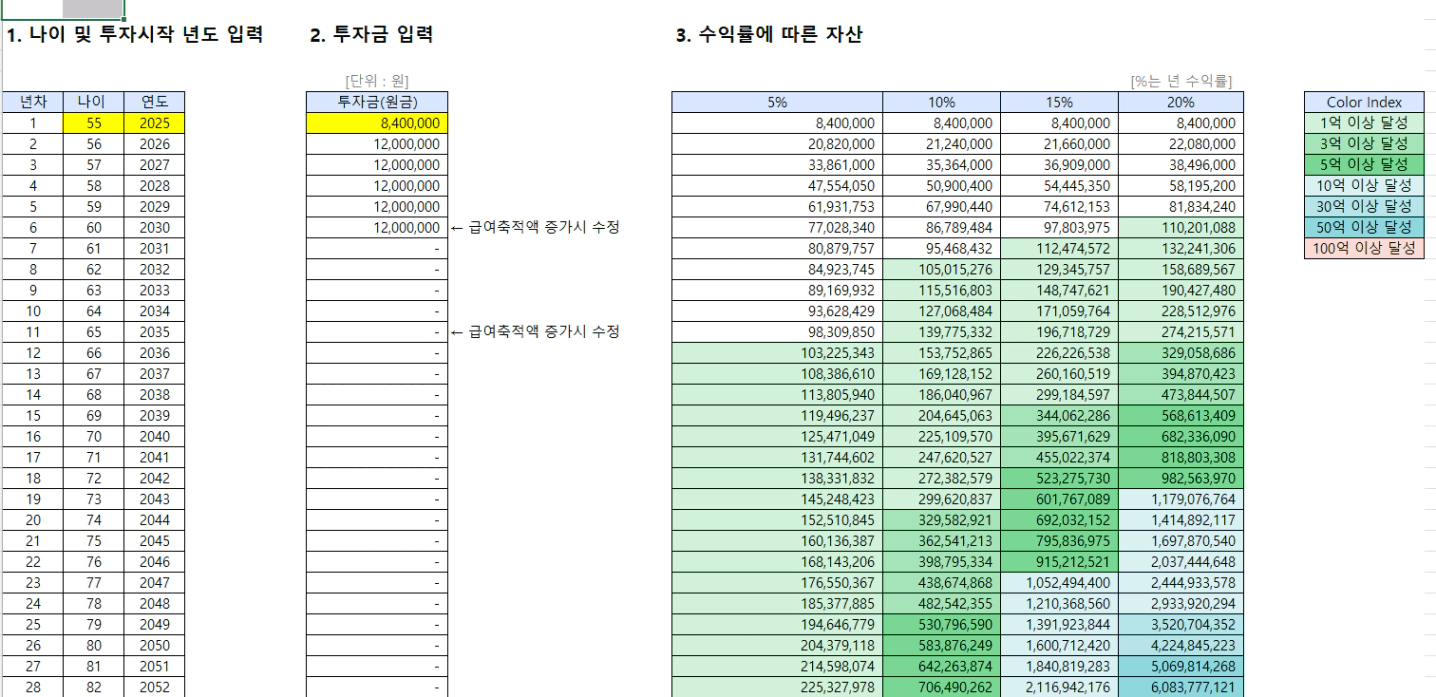Select the 연도 column header

(x=154, y=102)
